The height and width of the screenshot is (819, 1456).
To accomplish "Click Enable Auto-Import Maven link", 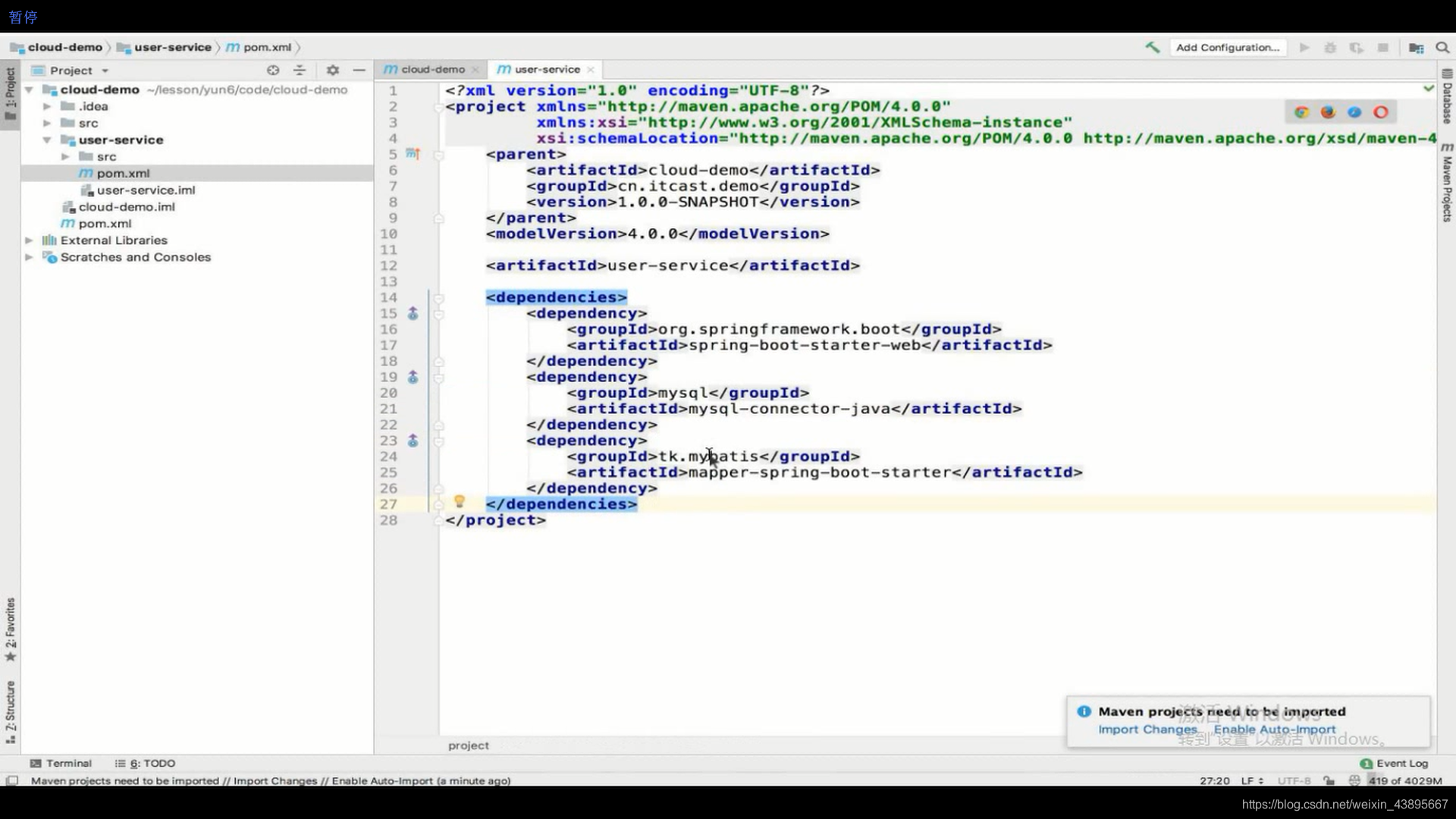I will point(1275,729).
